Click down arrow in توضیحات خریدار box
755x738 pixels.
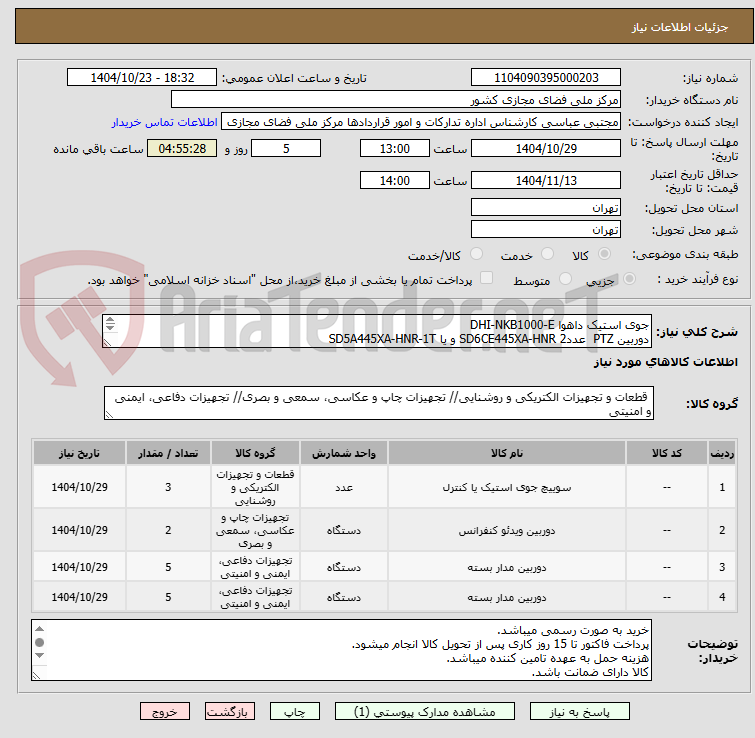tap(39, 655)
